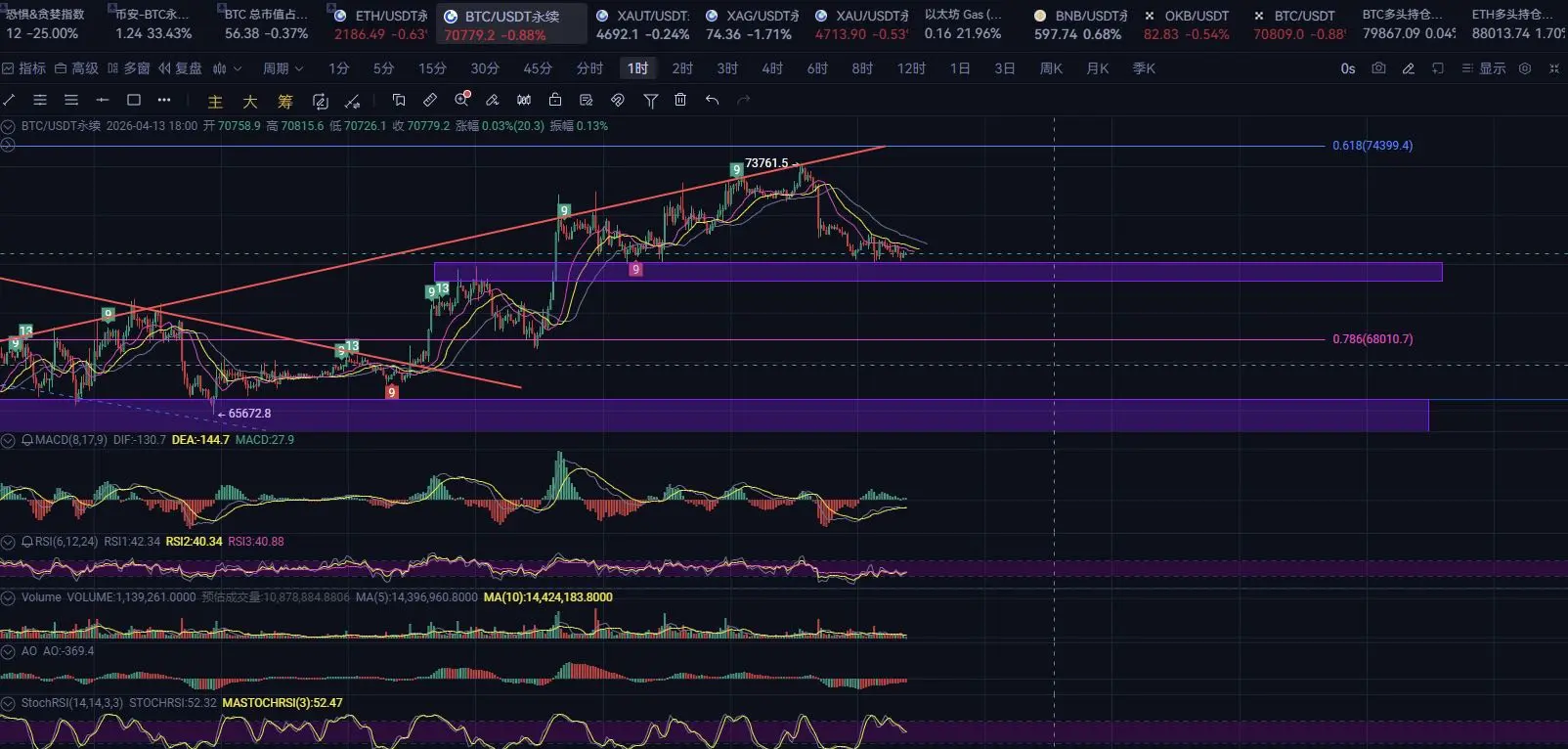Toggle the 多窗 multi-window layout
The image size is (1568, 749).
(129, 68)
